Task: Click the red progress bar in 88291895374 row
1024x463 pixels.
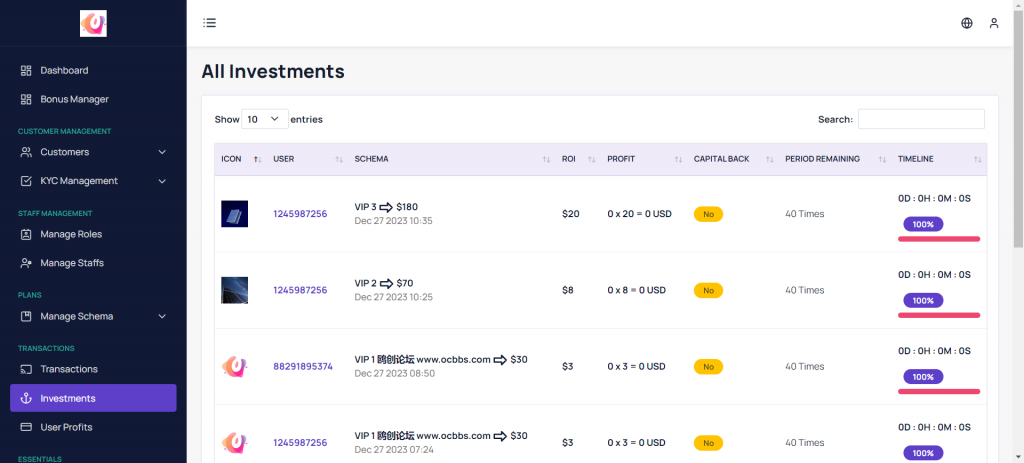Action: pos(939,392)
